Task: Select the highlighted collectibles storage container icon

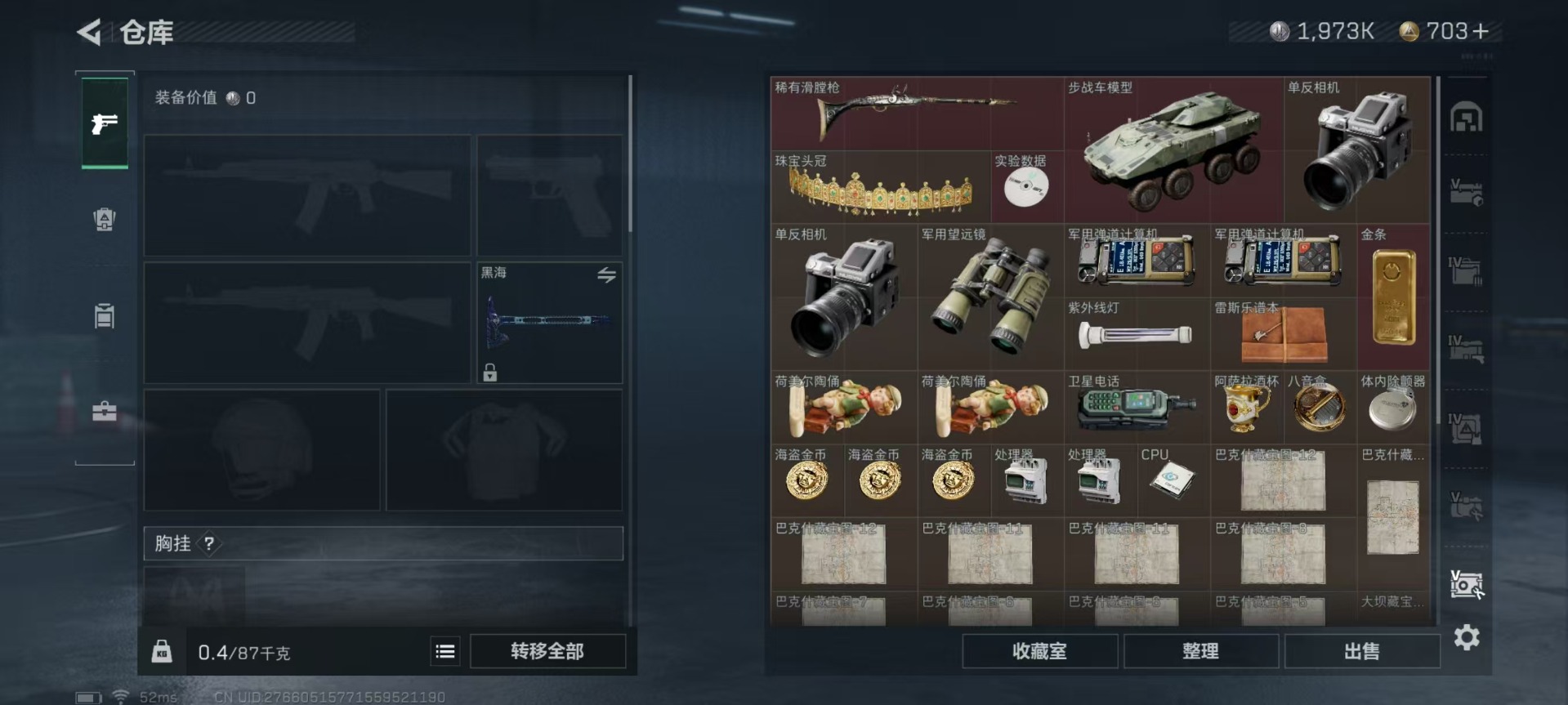Action: [x=1467, y=584]
